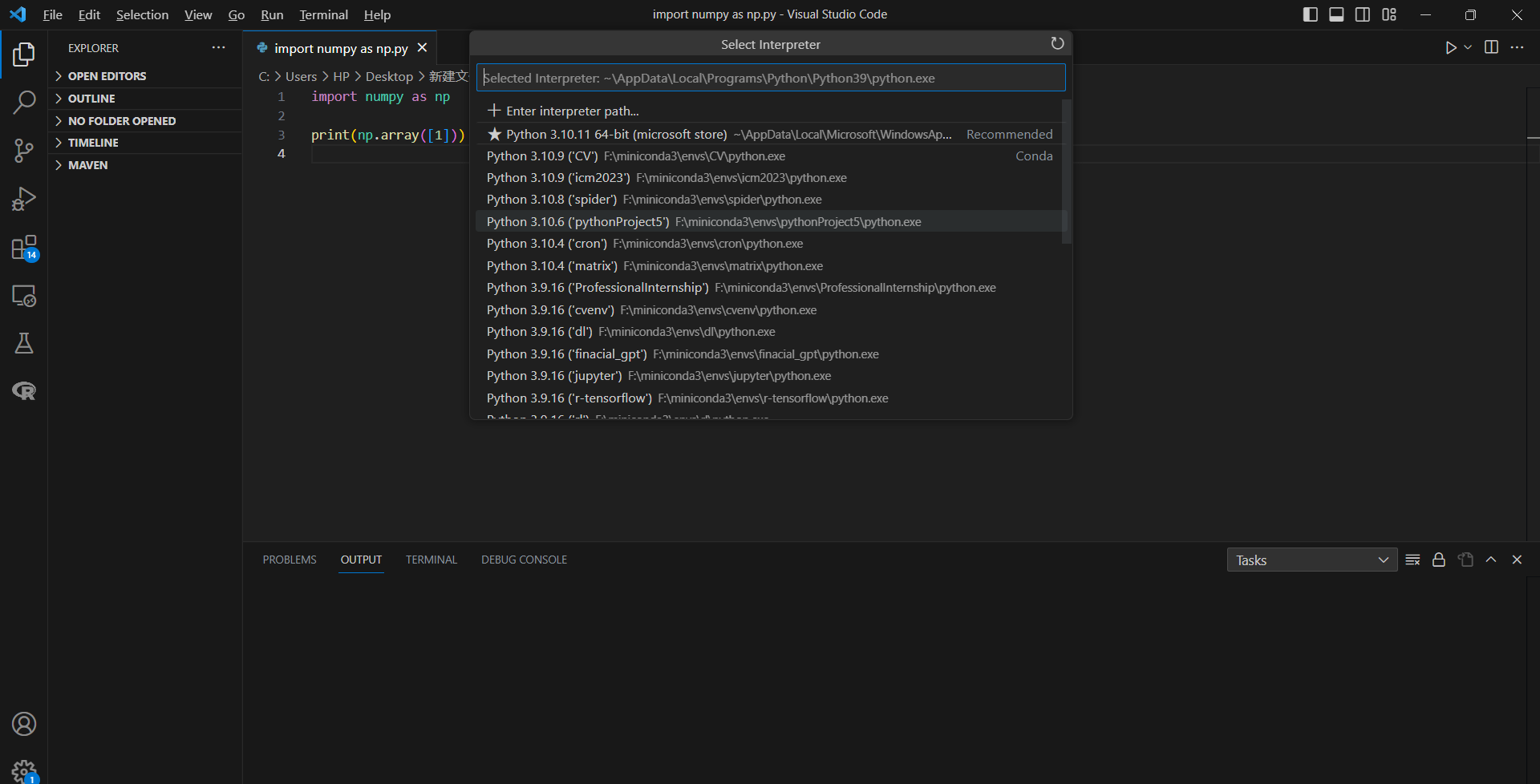The height and width of the screenshot is (784, 1540).
Task: Expand OPEN EDITORS section
Action: coord(144,76)
